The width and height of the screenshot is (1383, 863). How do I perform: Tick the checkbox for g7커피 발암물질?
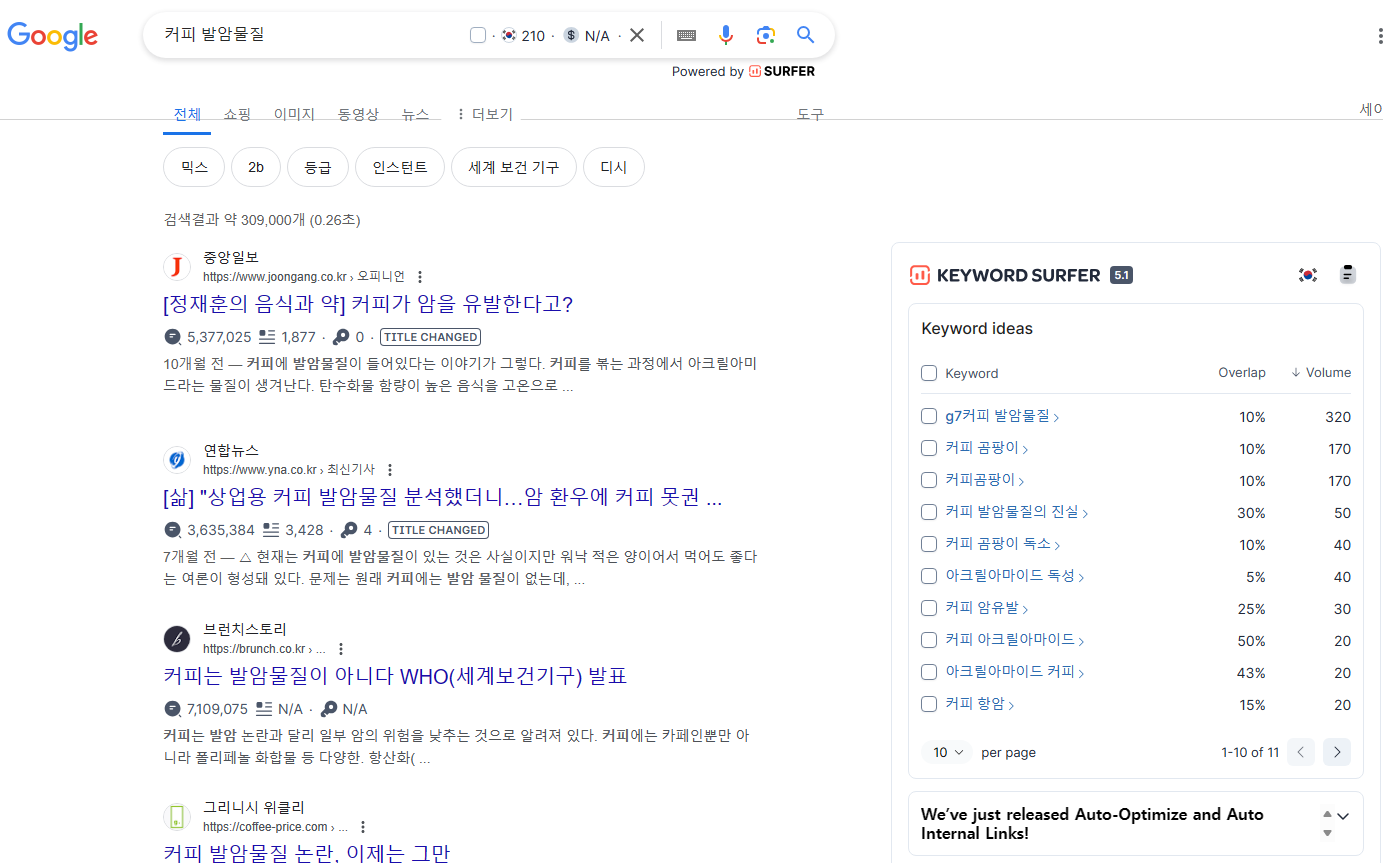[928, 416]
